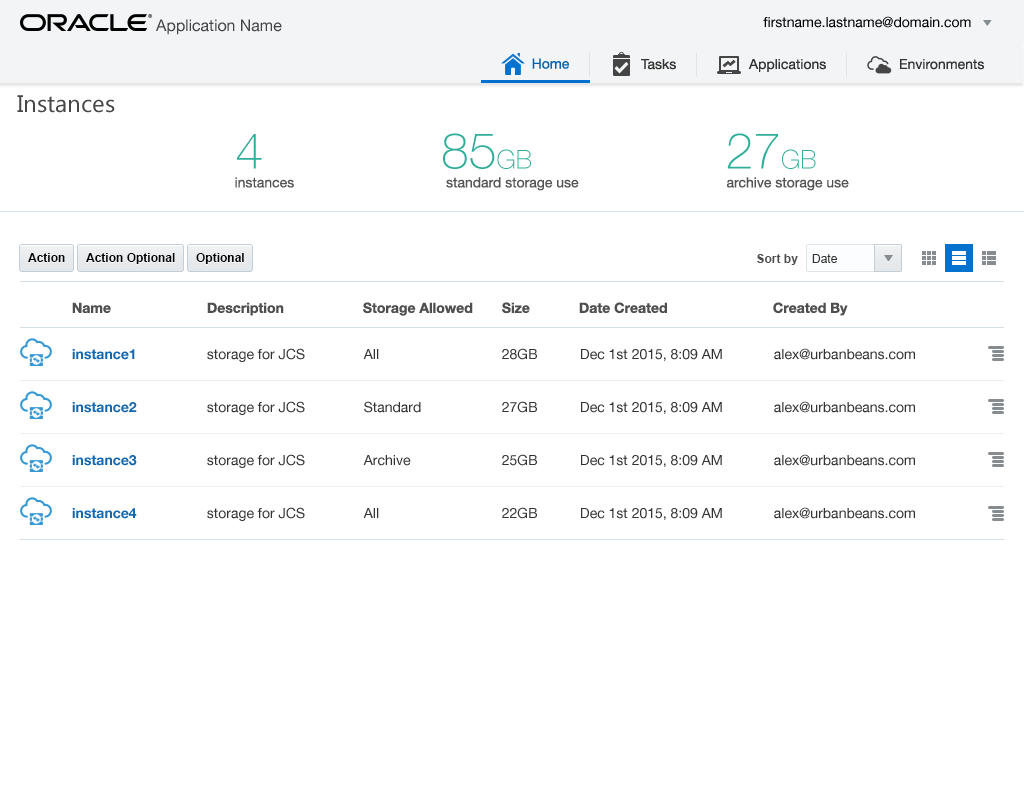Viewport: 1024px width, 800px height.
Task: Open the row actions menu for instance1
Action: coord(995,354)
